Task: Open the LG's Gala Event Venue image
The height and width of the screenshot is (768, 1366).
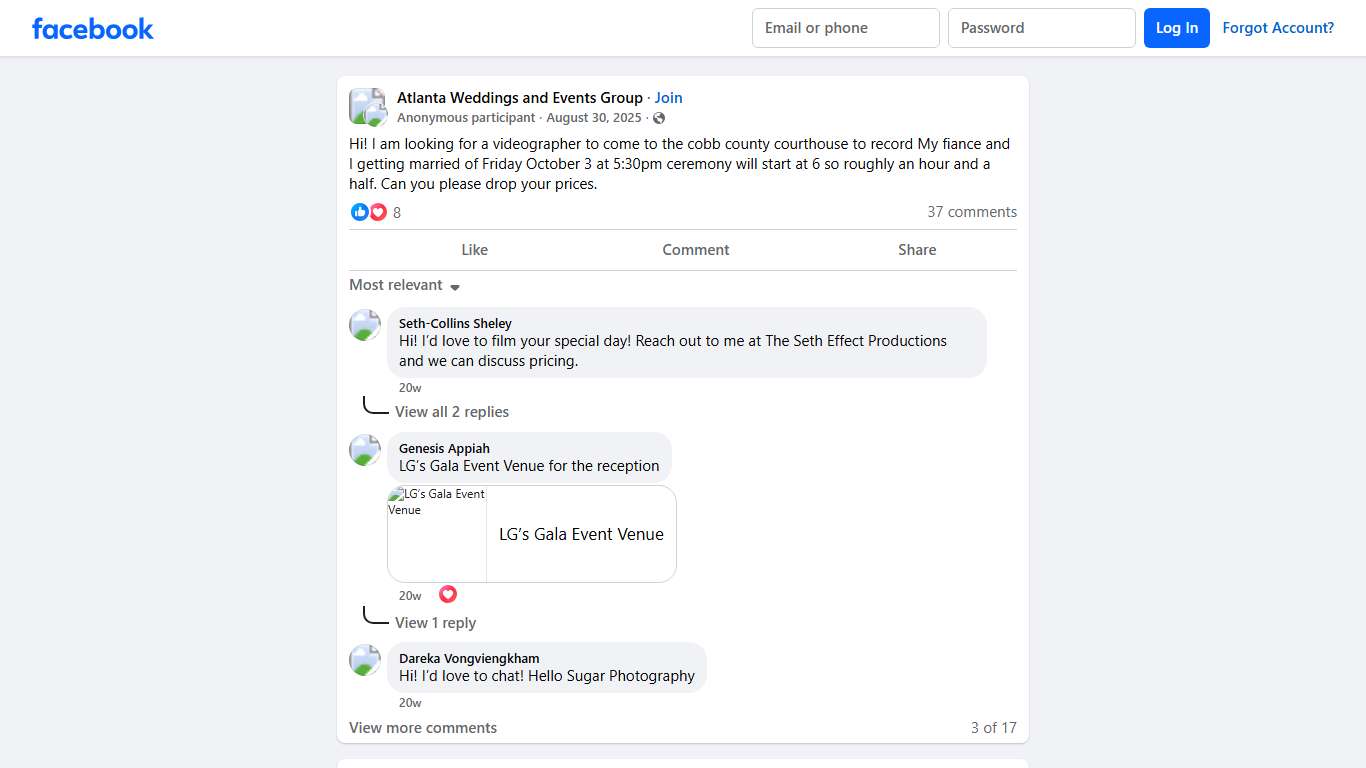Action: tap(437, 534)
